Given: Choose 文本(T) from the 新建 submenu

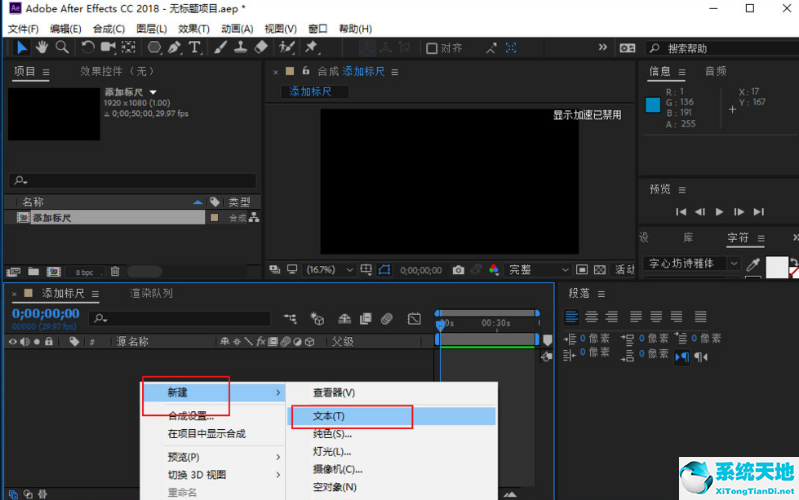Looking at the screenshot, I should [391, 416].
